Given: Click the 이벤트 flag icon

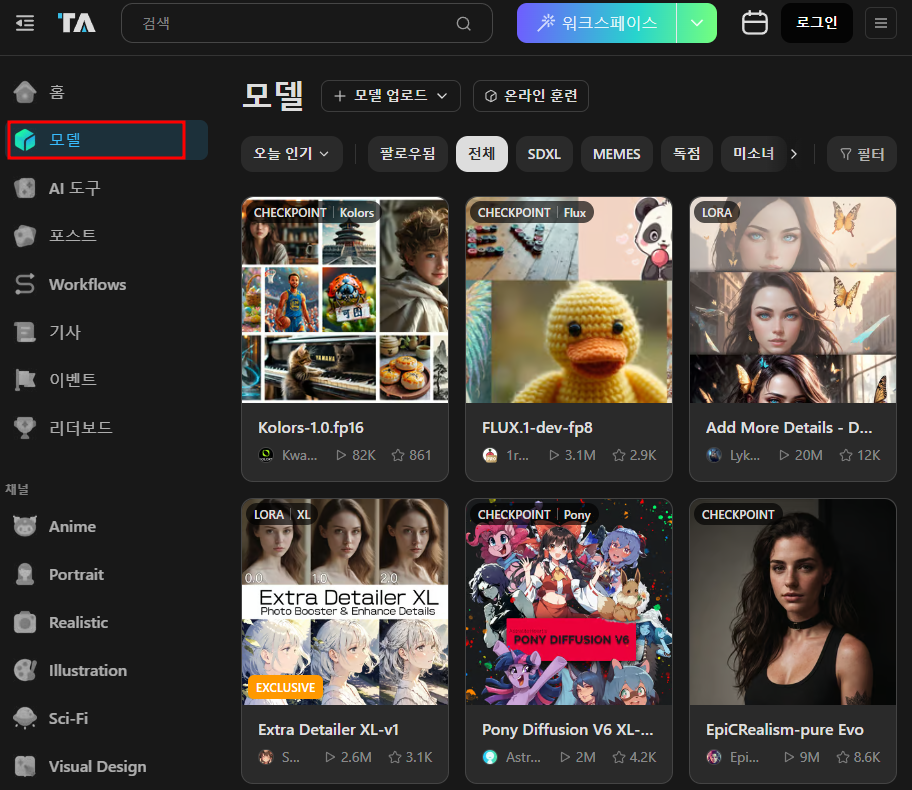Looking at the screenshot, I should click(x=25, y=380).
